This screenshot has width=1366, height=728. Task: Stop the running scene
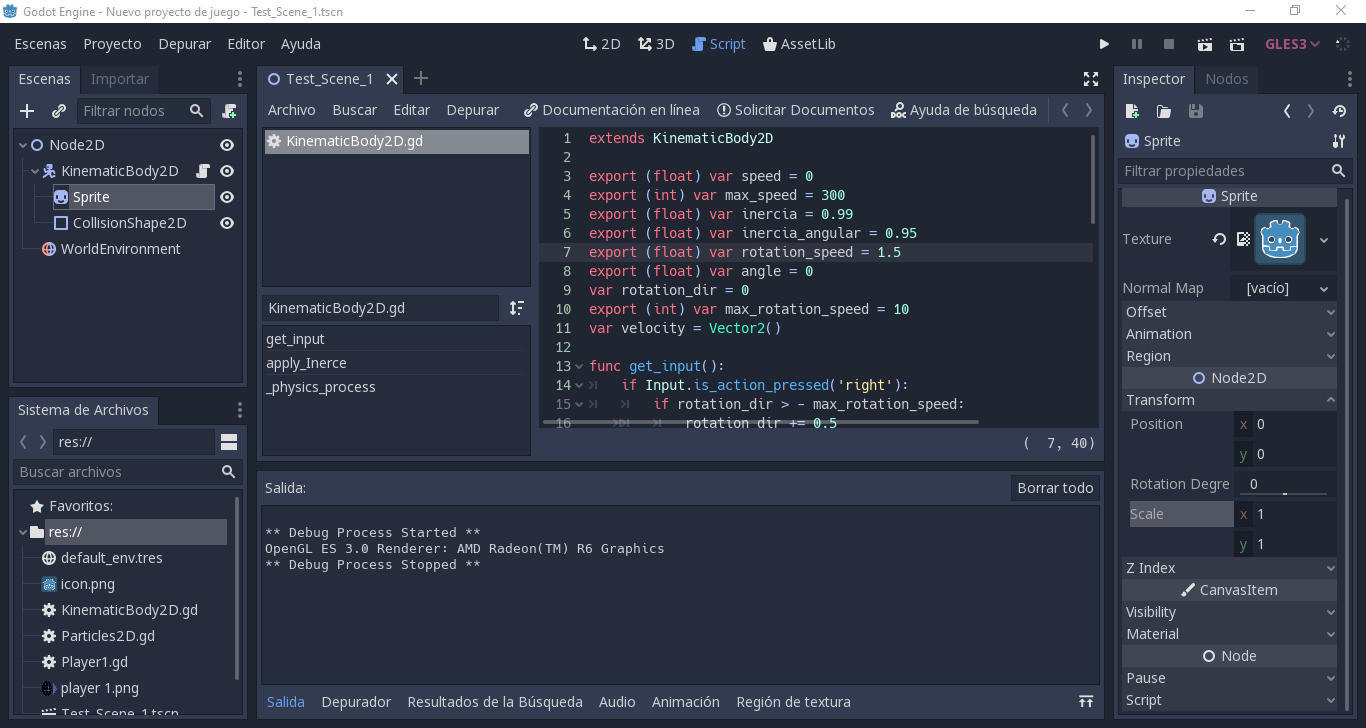click(1169, 44)
